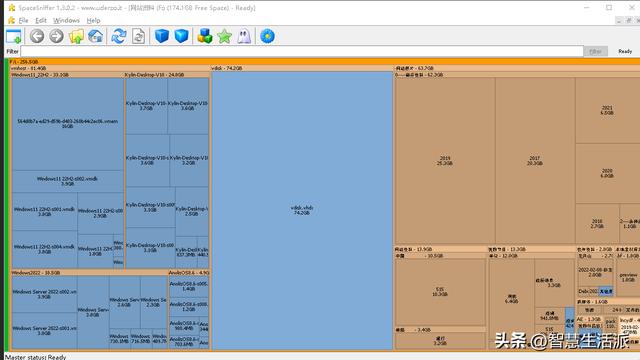Toggle unknown space display with ghost icon

(244, 36)
